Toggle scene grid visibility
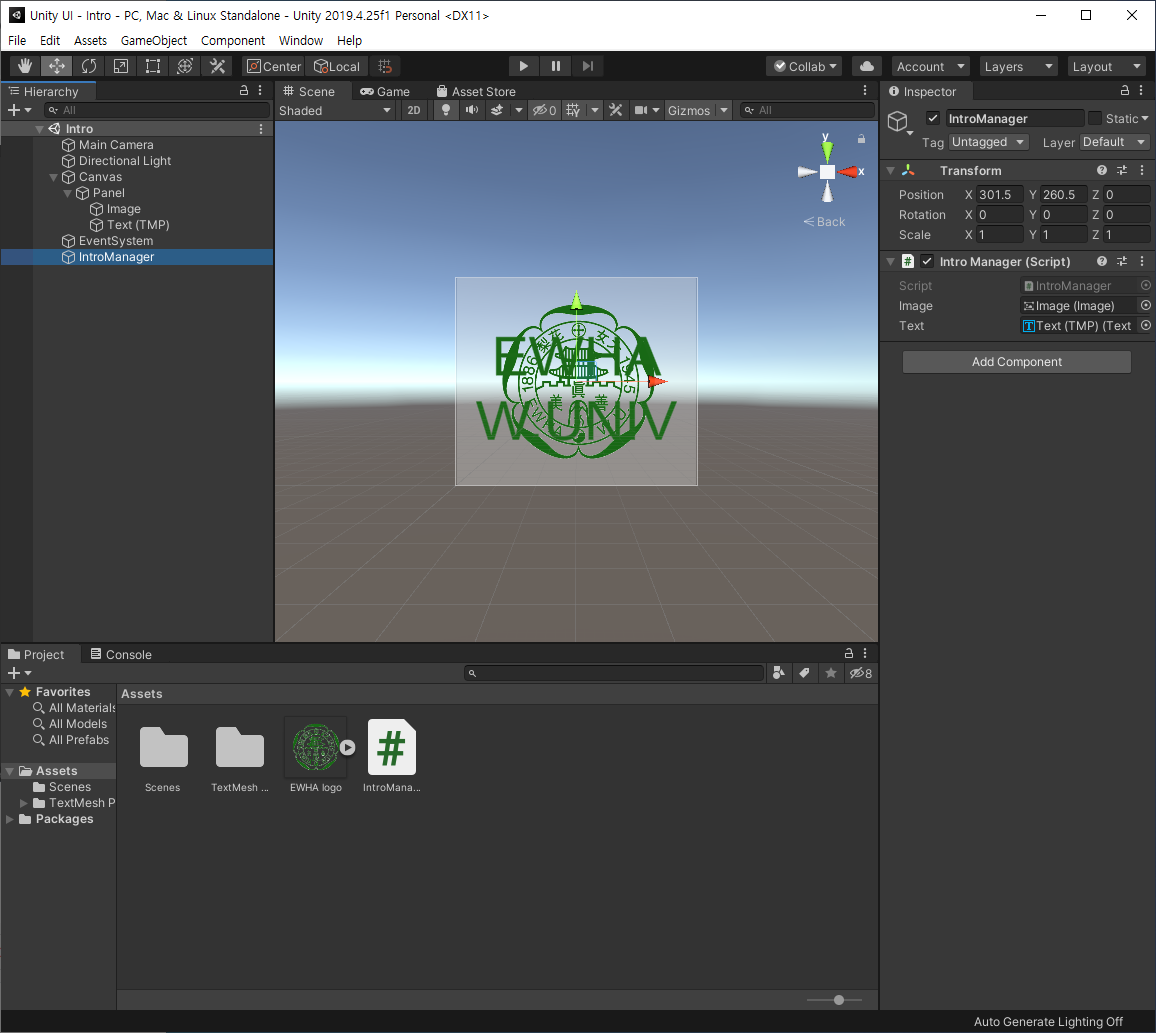The image size is (1156, 1033). (573, 110)
